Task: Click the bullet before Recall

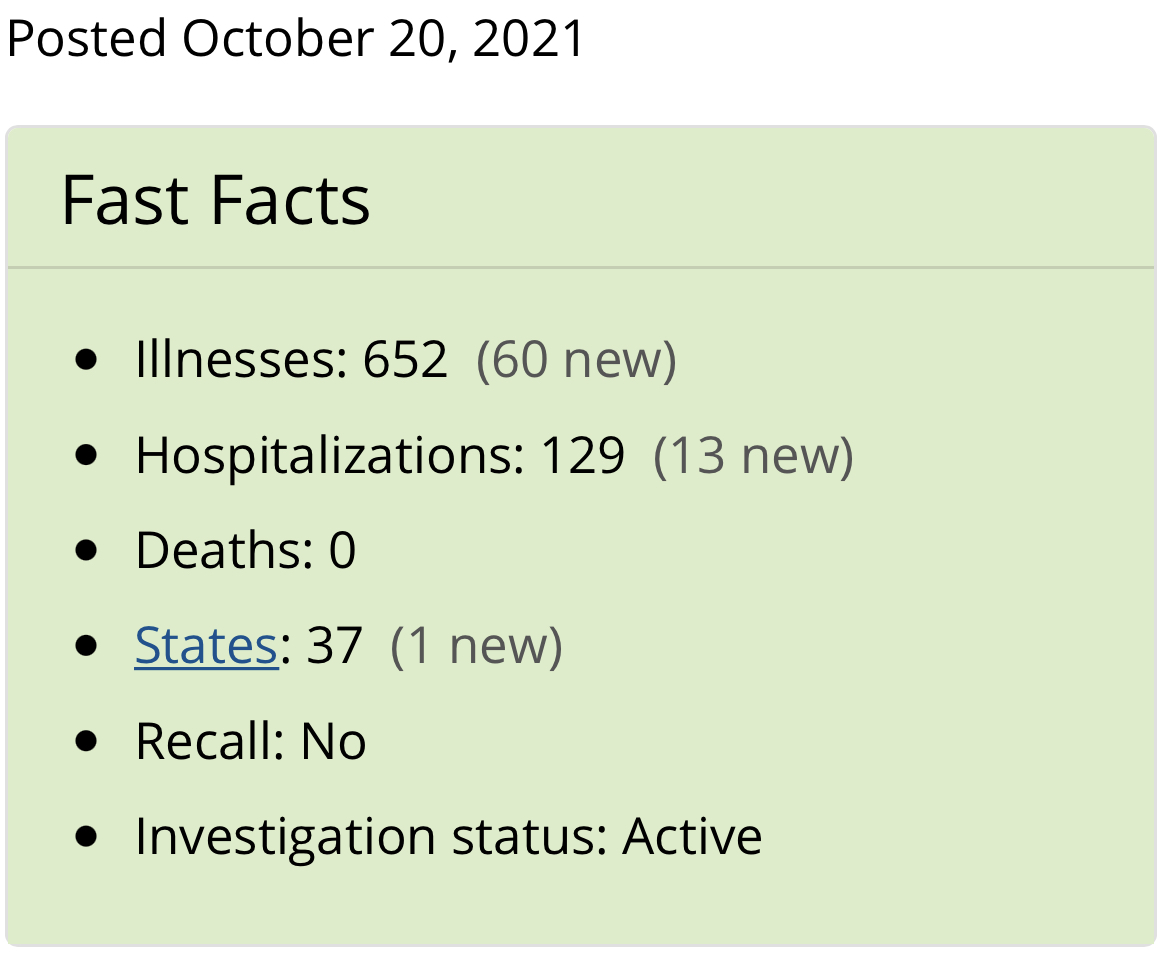Action: tap(87, 741)
